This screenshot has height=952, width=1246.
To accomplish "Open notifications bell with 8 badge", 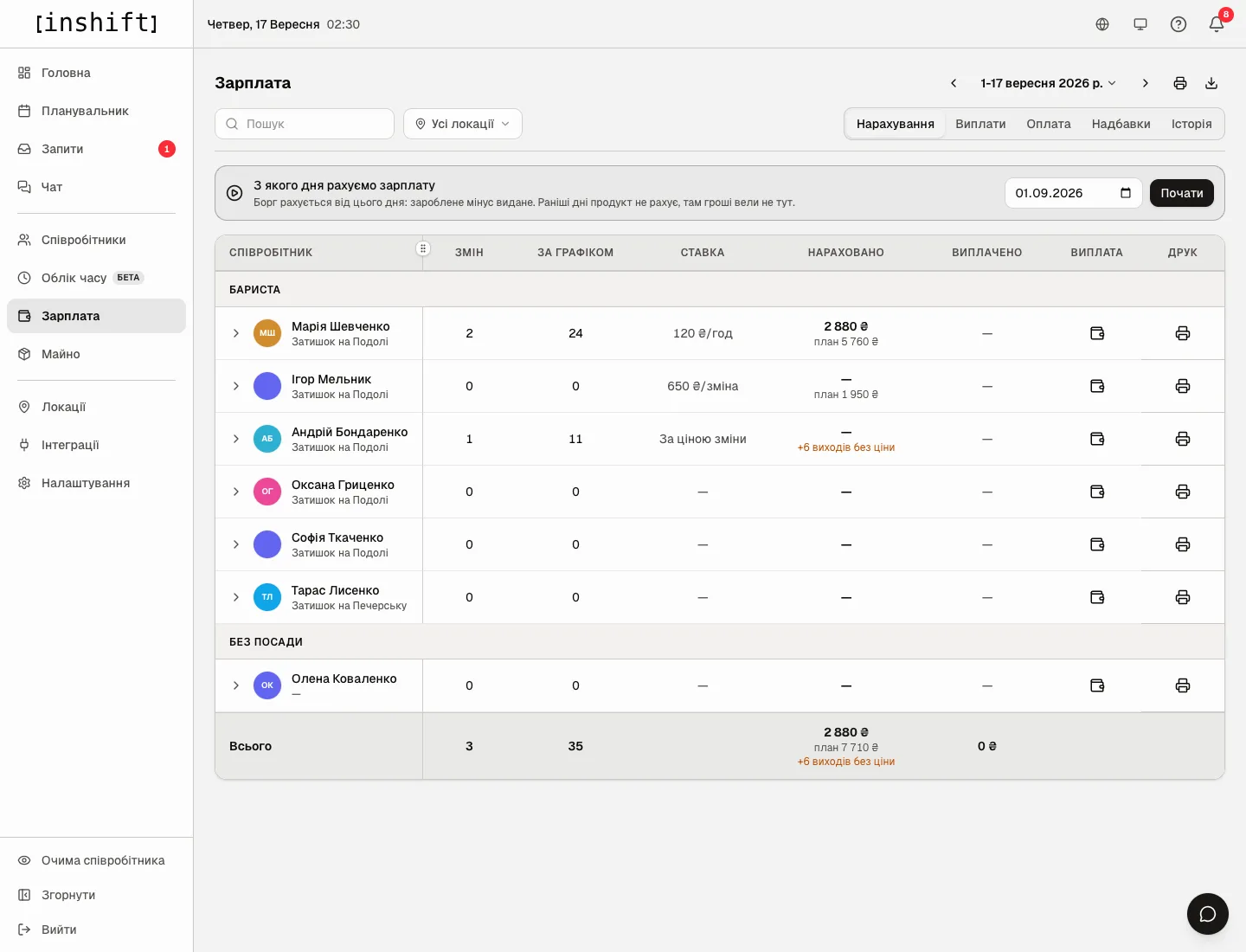I will point(1217,24).
